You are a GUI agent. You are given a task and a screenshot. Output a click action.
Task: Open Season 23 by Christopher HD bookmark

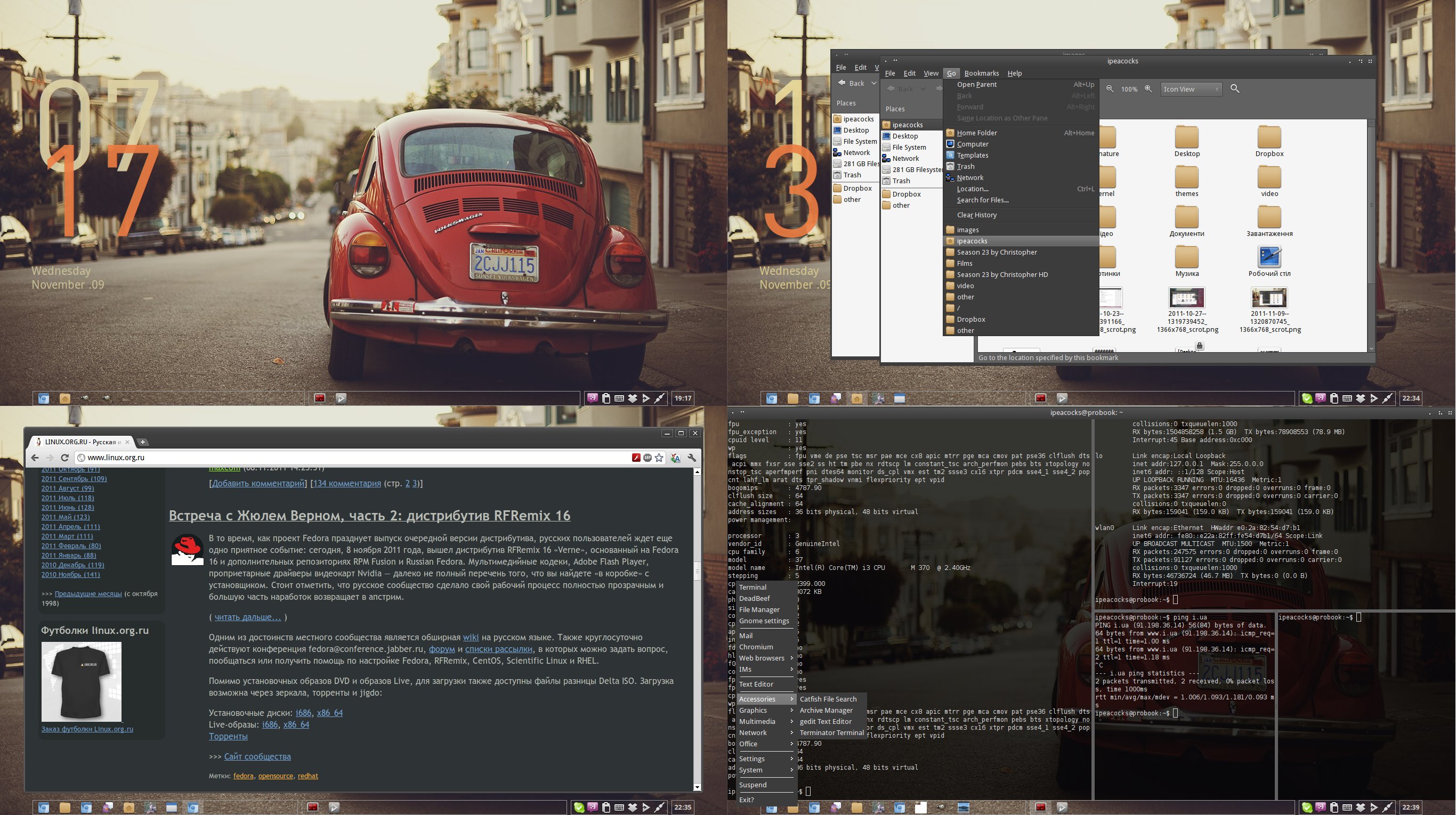[x=1021, y=274]
